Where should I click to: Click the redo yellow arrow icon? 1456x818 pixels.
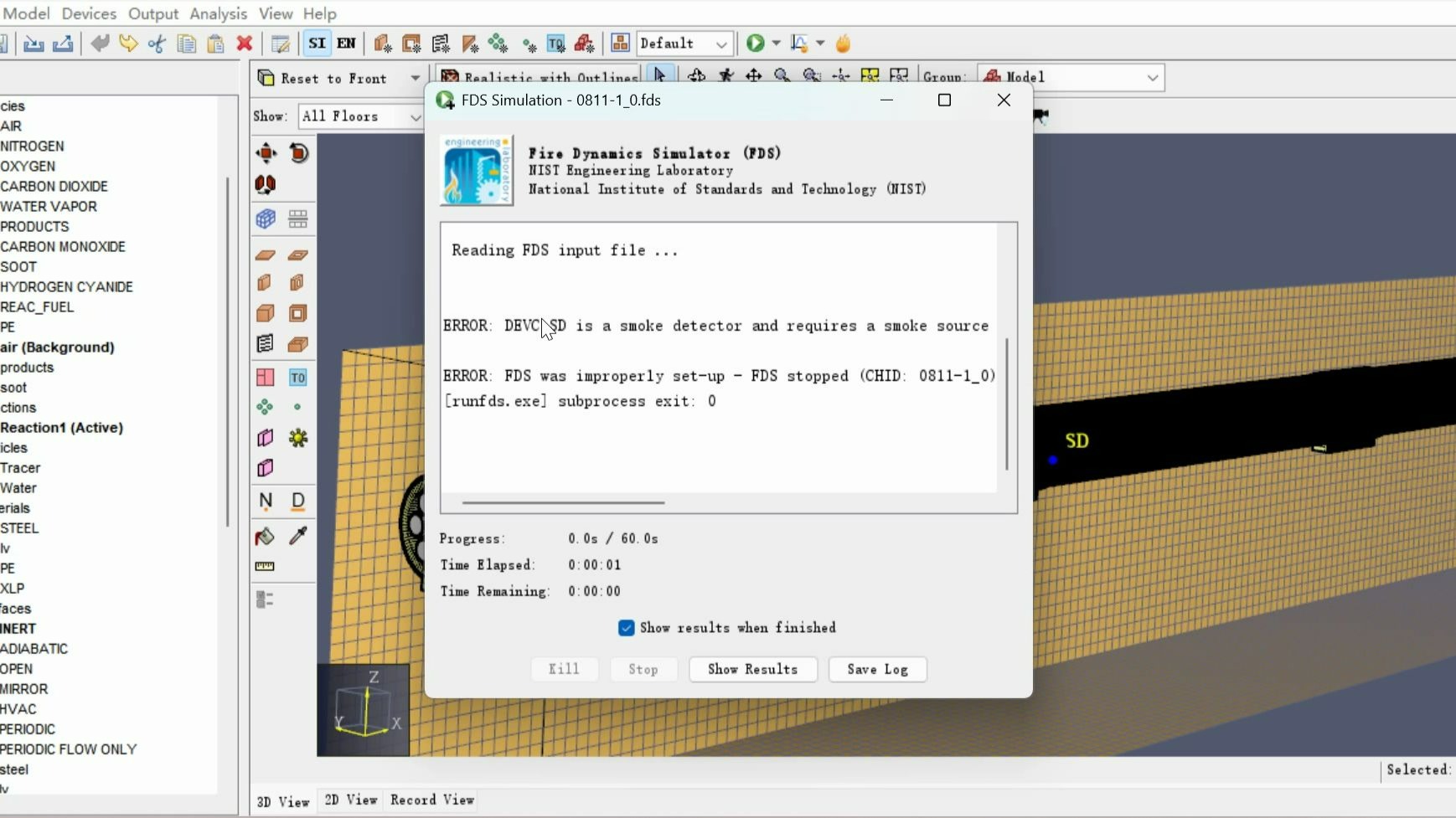tap(128, 44)
